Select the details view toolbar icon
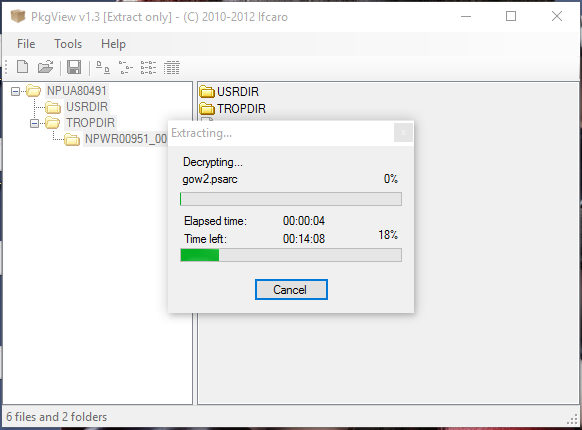Viewport: 582px width, 430px height. click(171, 68)
